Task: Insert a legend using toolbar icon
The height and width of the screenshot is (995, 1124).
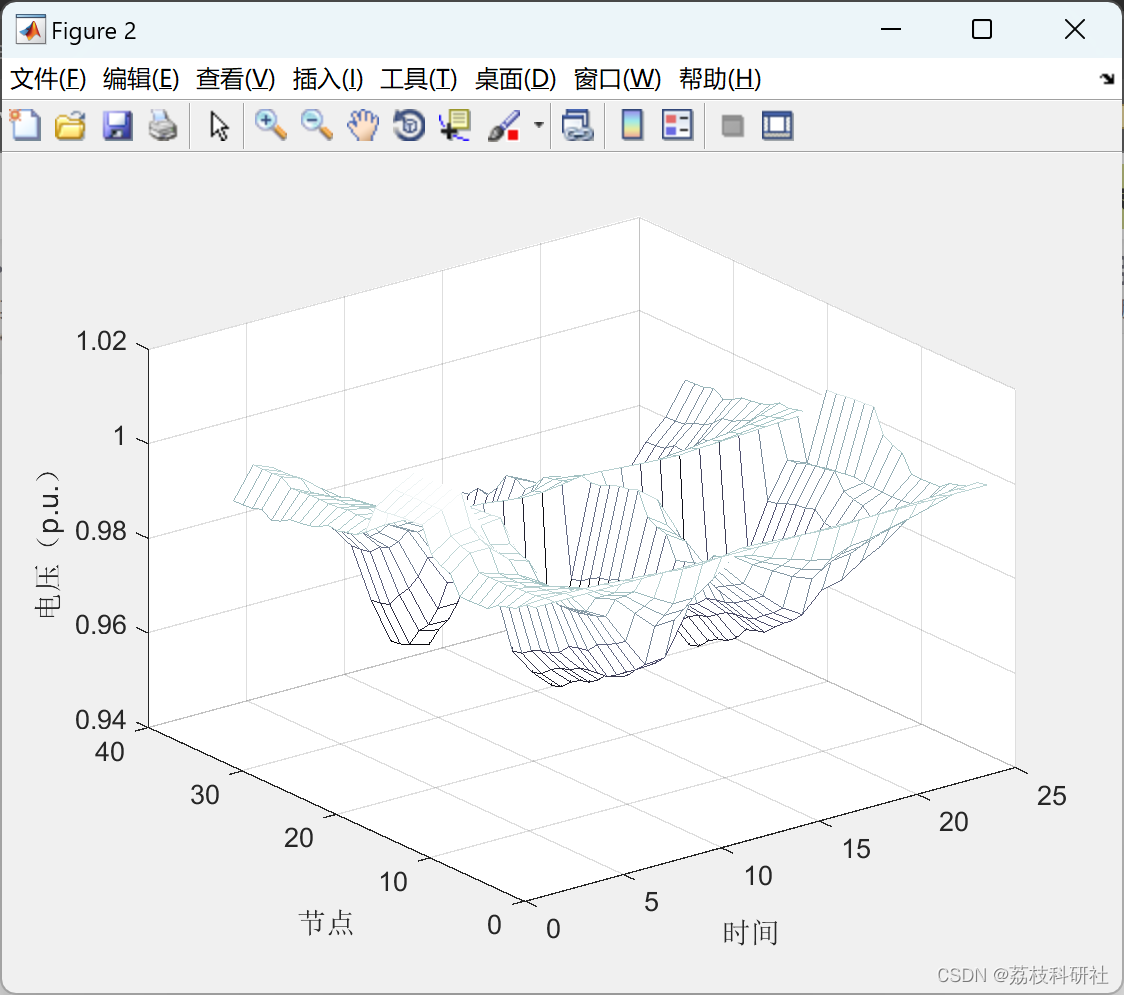Action: (x=677, y=125)
